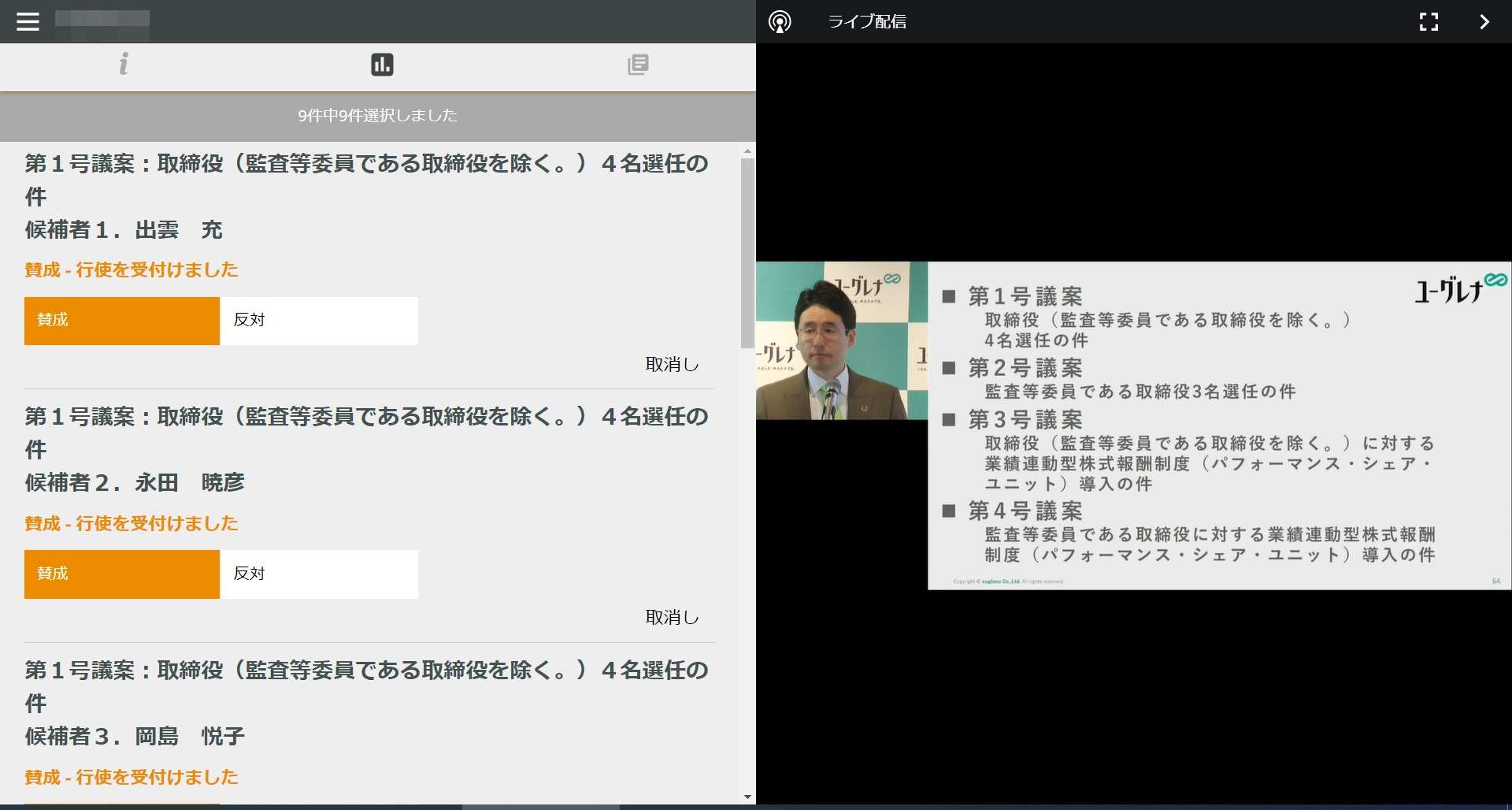This screenshot has height=810, width=1512.
Task: Click the 賛成 status under 永田 暁彦
Action: [131, 523]
